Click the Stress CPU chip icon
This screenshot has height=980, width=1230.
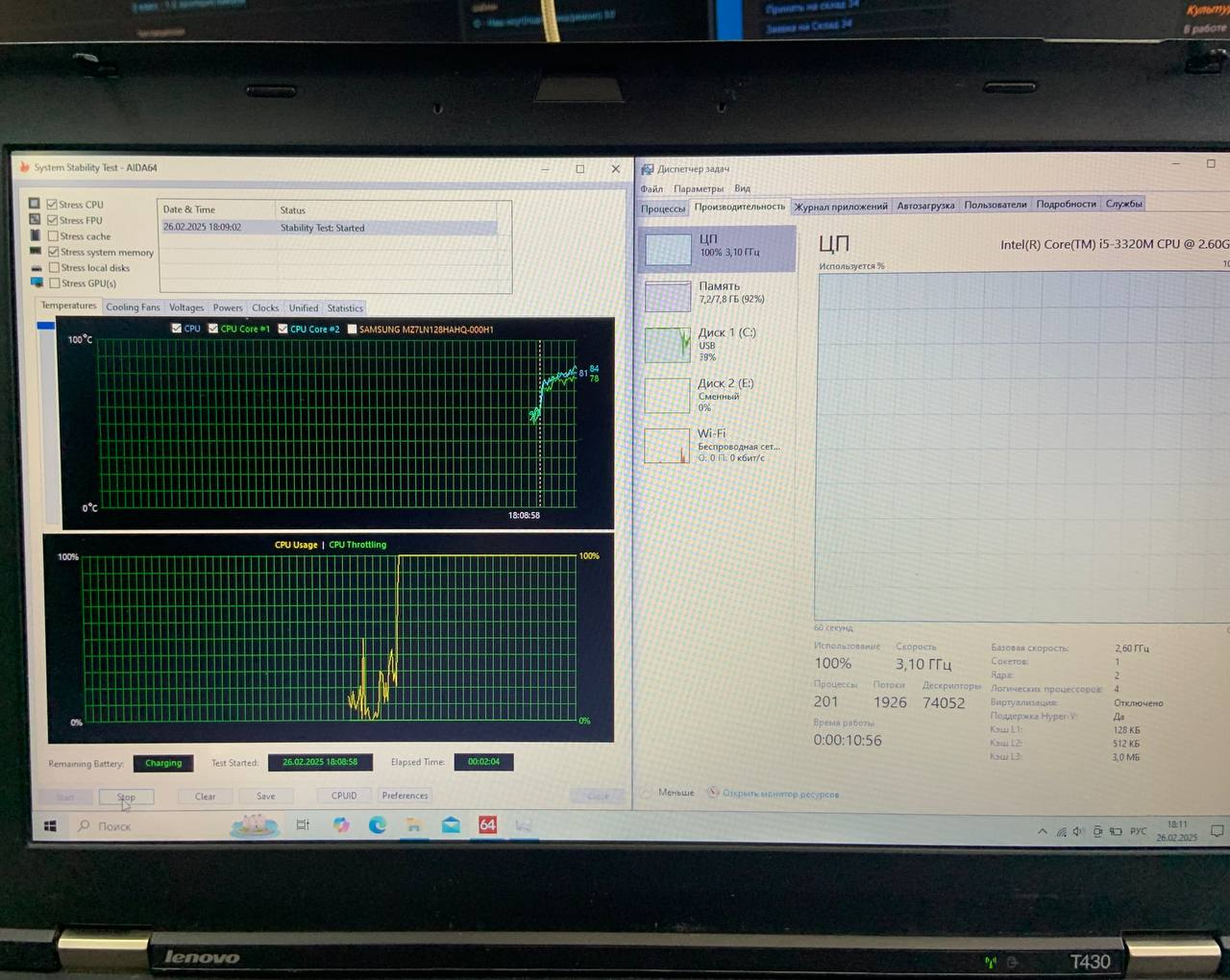click(35, 204)
